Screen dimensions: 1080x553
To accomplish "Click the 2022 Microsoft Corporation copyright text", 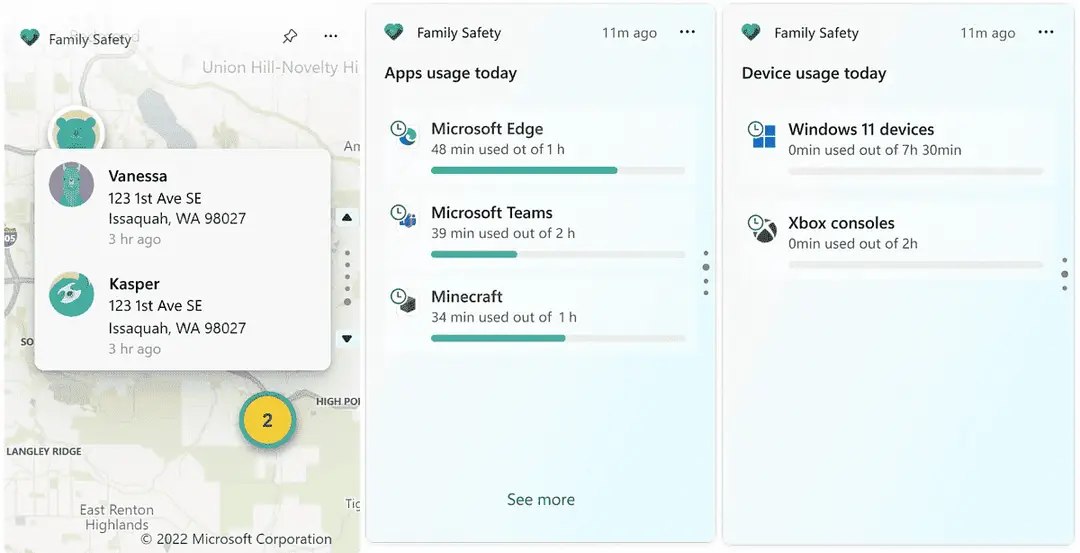I will coord(236,539).
